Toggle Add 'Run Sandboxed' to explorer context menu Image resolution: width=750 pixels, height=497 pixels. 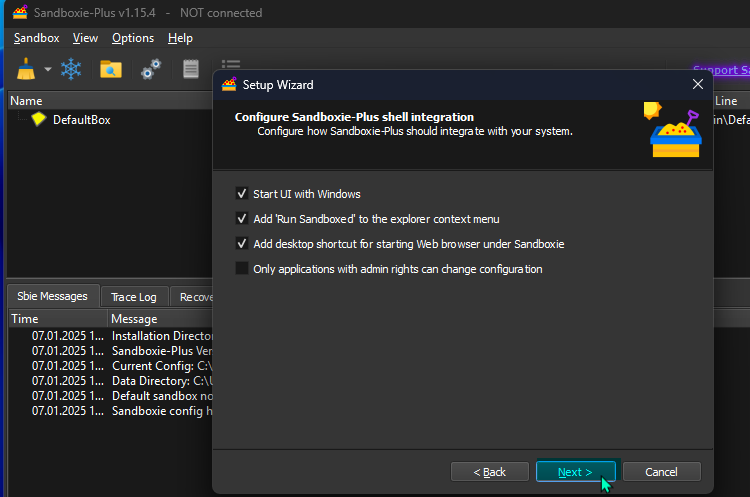click(x=242, y=219)
